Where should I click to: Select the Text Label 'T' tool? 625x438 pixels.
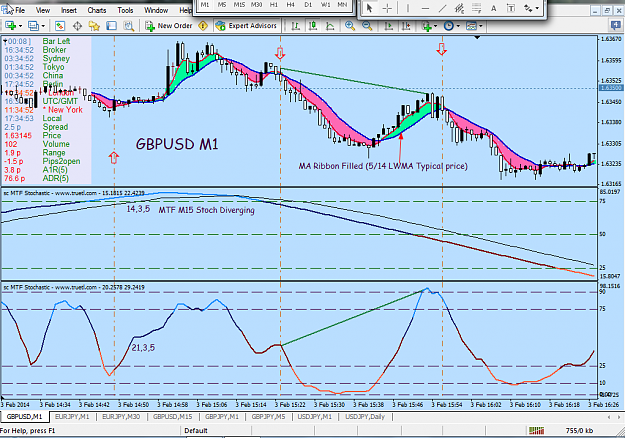(511, 8)
